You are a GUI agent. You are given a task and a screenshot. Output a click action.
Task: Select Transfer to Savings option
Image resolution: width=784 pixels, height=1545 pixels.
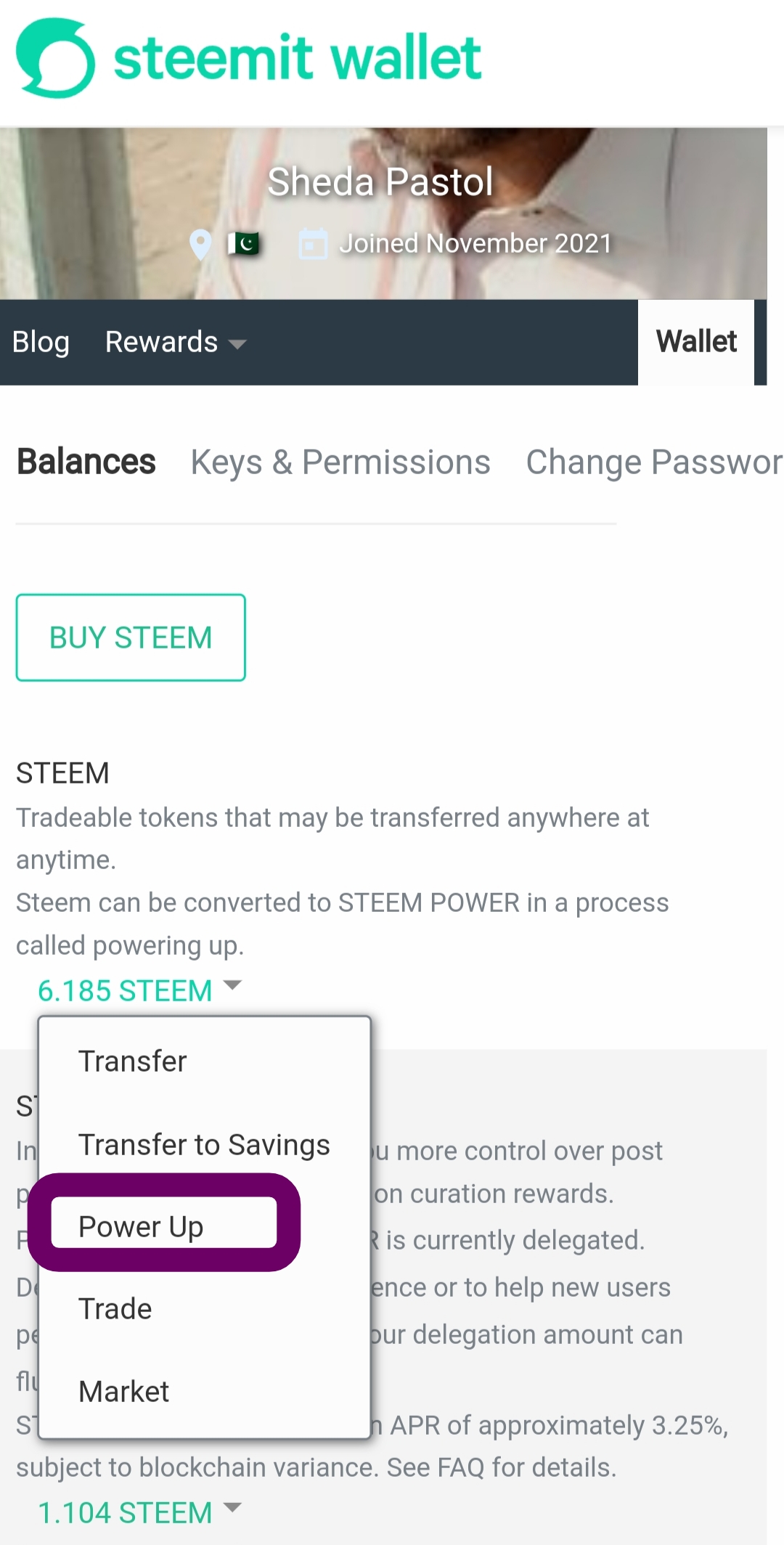[x=205, y=1145]
